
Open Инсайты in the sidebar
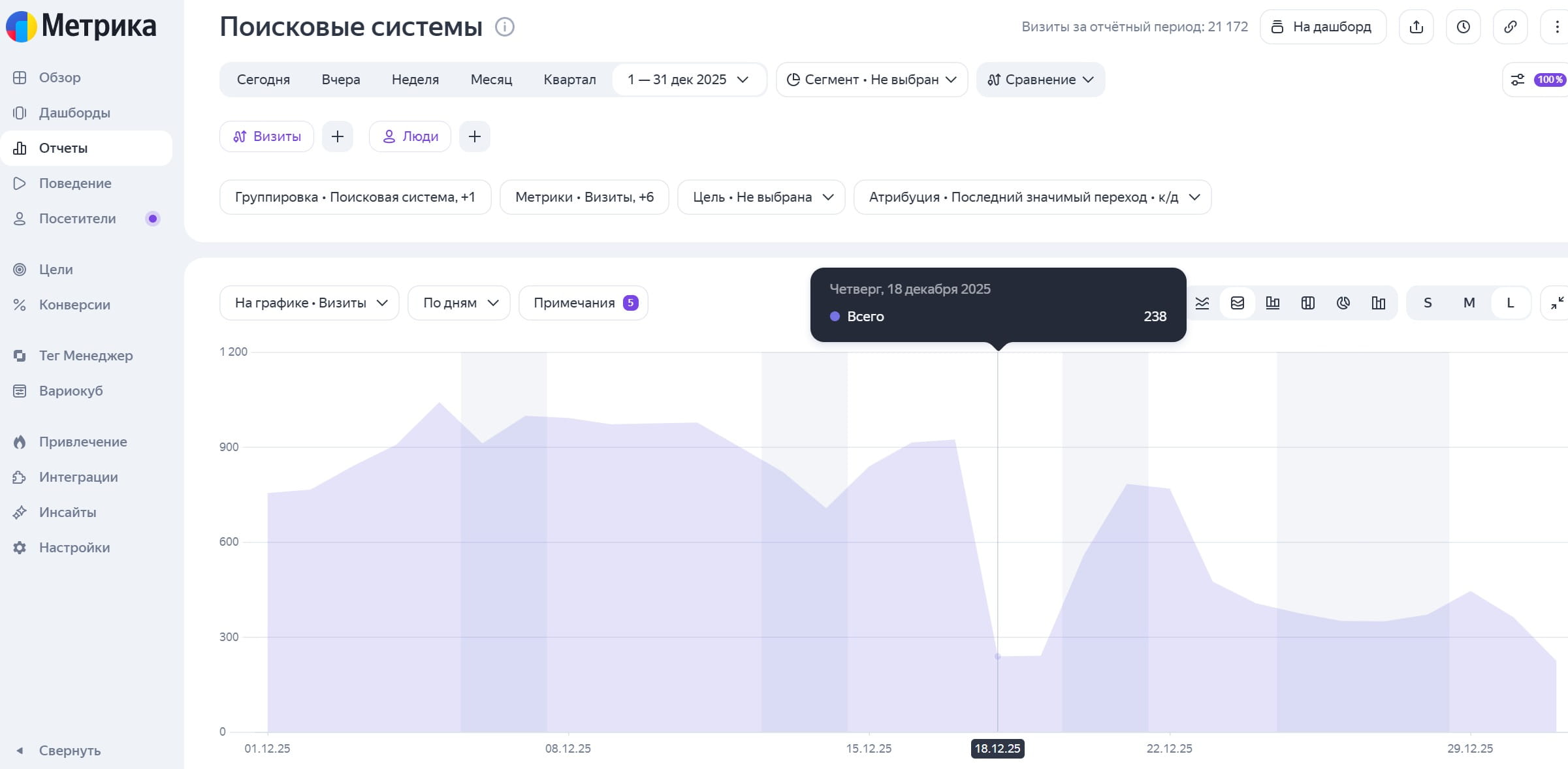click(x=86, y=512)
